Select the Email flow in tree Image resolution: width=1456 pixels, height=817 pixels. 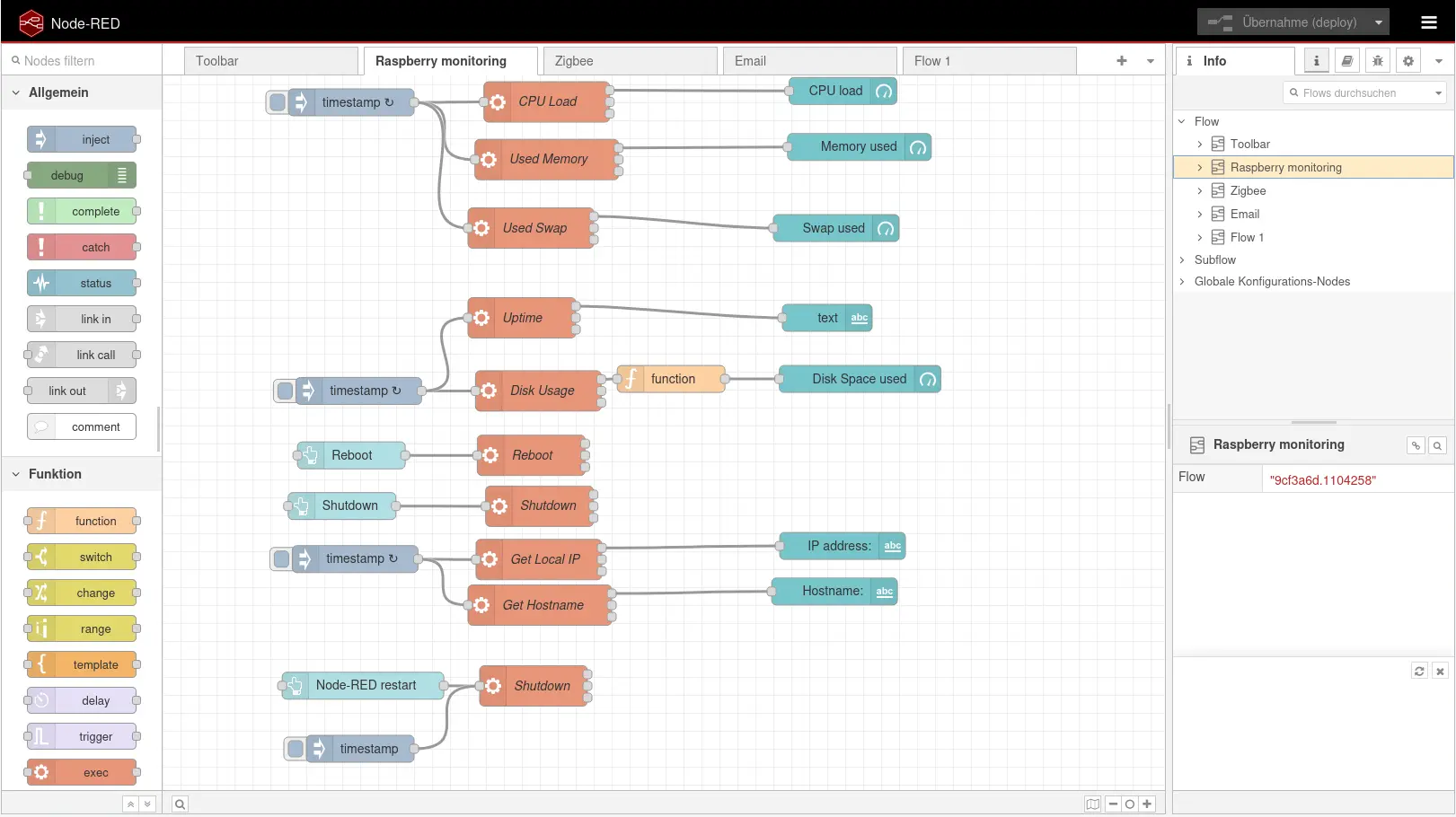pyautogui.click(x=1244, y=214)
